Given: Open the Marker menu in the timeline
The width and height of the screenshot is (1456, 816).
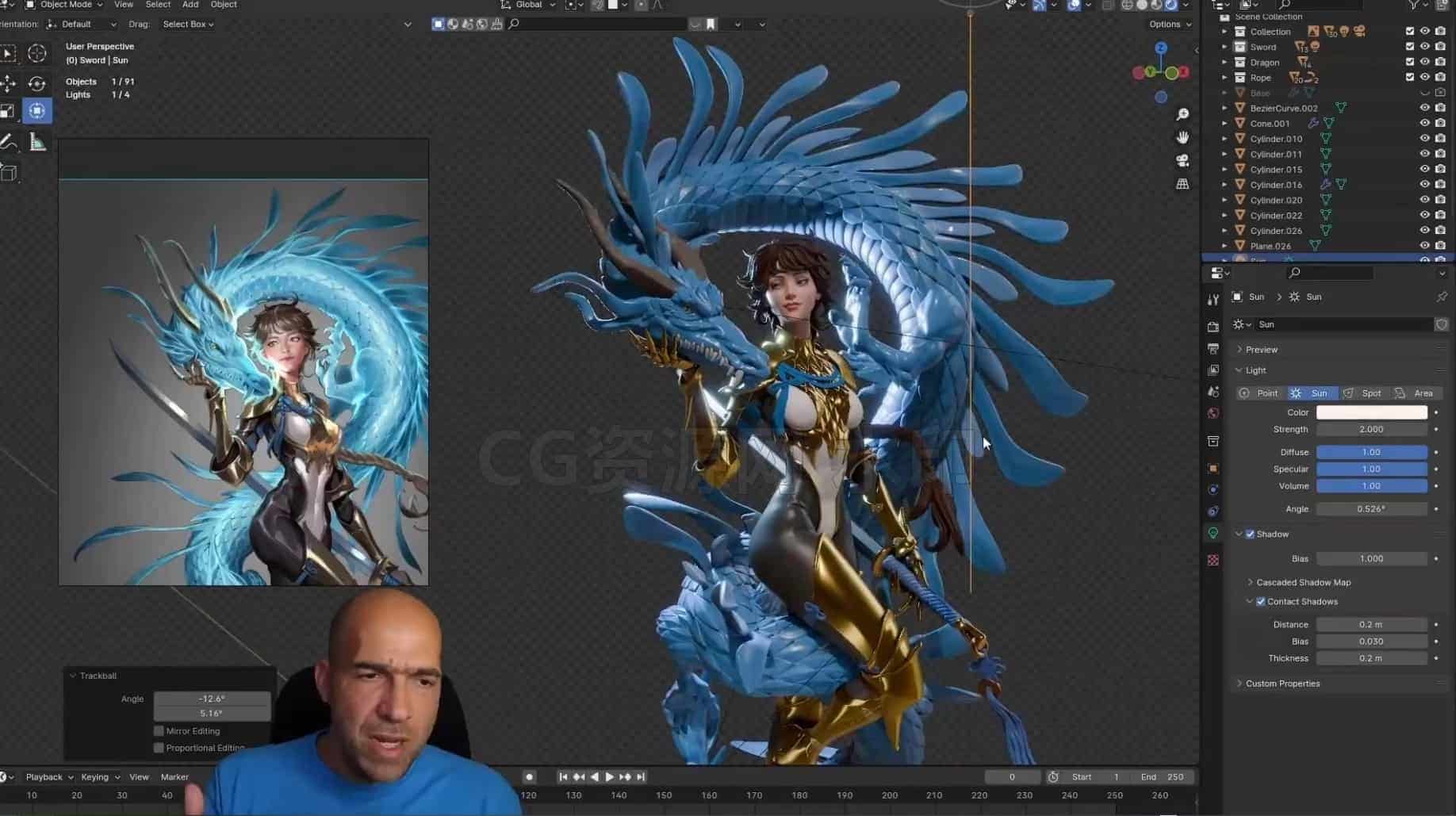Looking at the screenshot, I should 174,777.
